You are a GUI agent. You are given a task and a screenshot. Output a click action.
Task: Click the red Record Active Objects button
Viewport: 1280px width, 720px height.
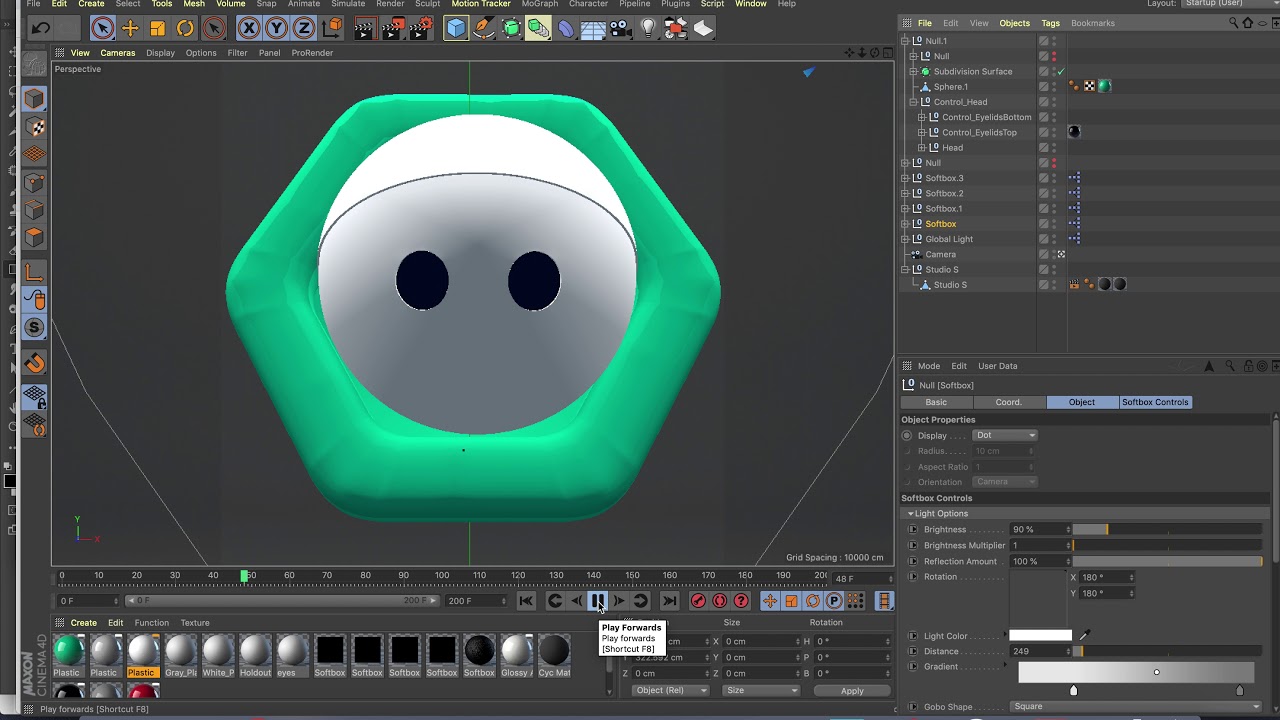[698, 601]
